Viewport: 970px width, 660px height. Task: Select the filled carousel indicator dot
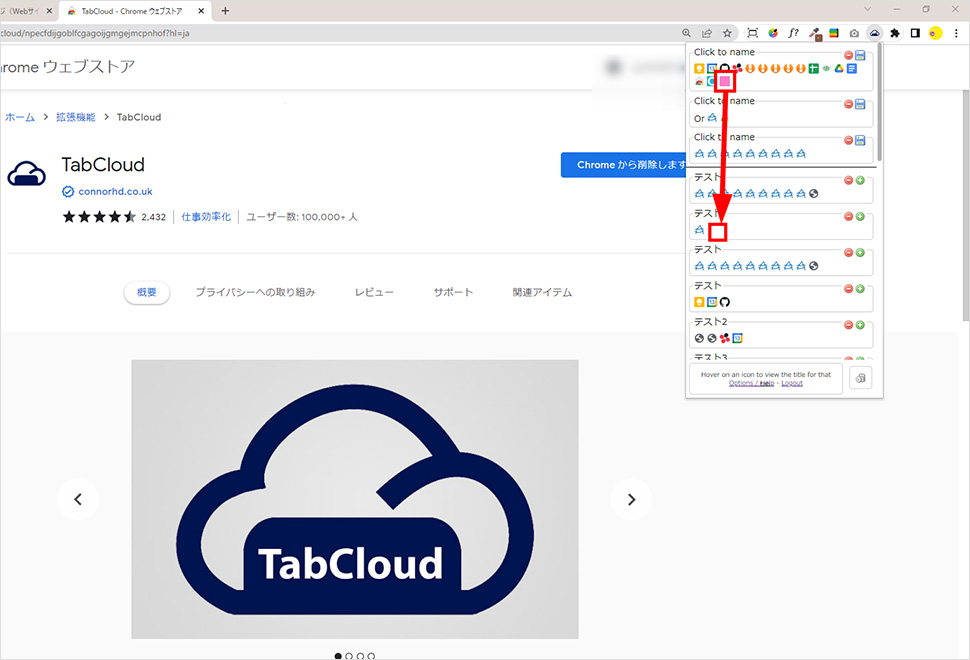[x=338, y=656]
